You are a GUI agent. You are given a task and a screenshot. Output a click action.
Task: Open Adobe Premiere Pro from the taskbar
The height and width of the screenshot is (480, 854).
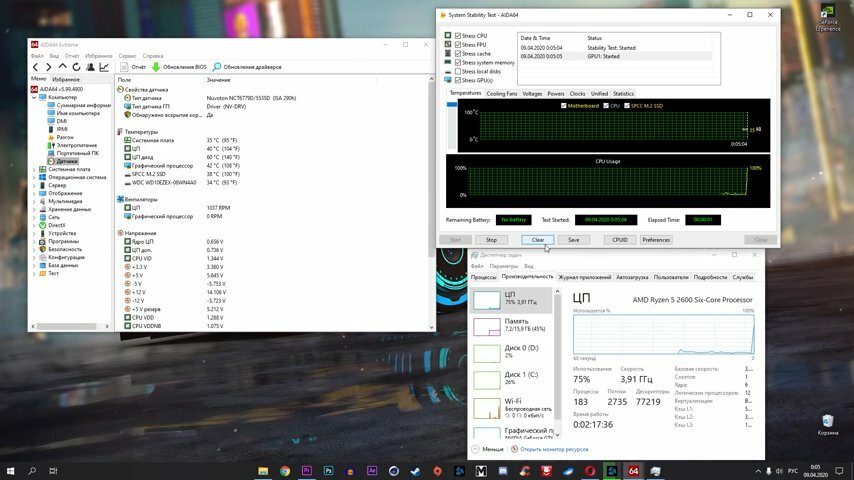(x=307, y=471)
